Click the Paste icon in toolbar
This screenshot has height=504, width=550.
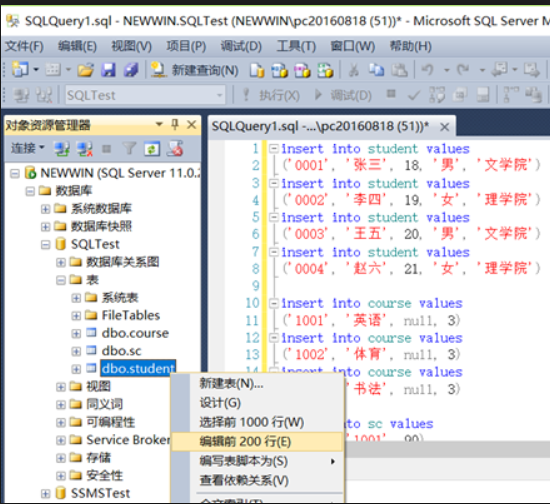click(399, 70)
